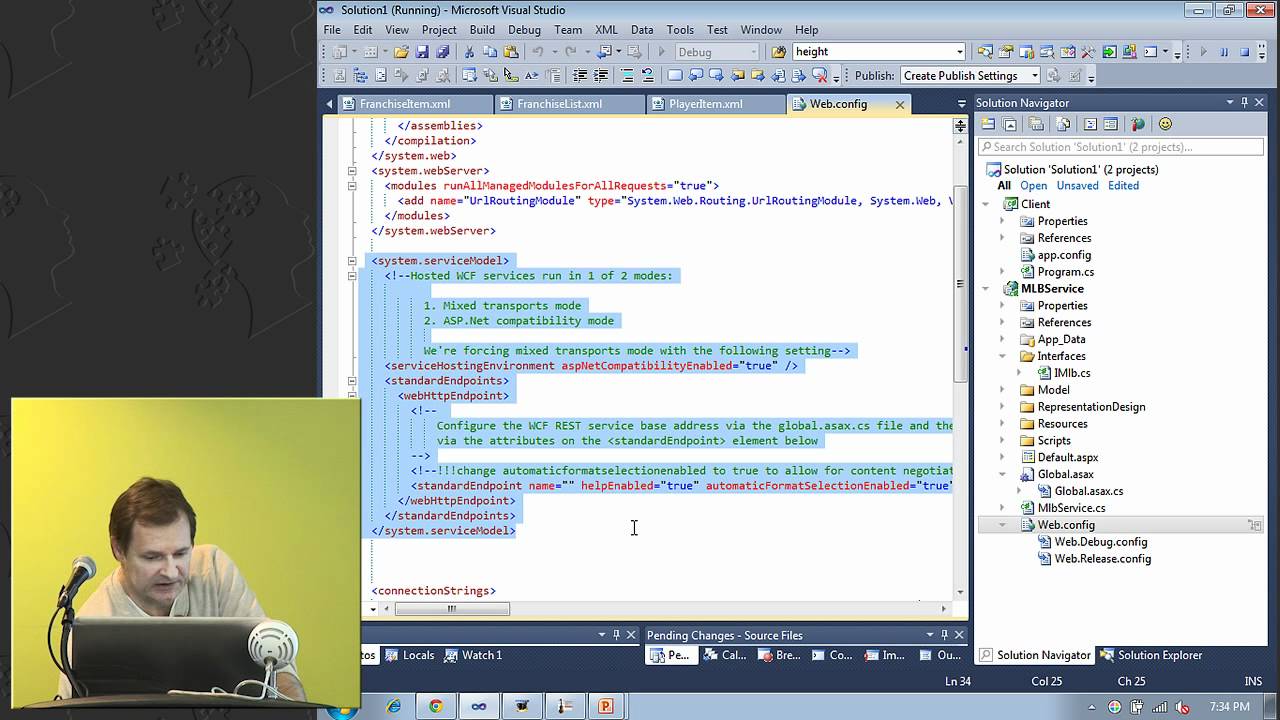
Task: Open the Create Publish Settings dropdown
Action: tap(1034, 75)
